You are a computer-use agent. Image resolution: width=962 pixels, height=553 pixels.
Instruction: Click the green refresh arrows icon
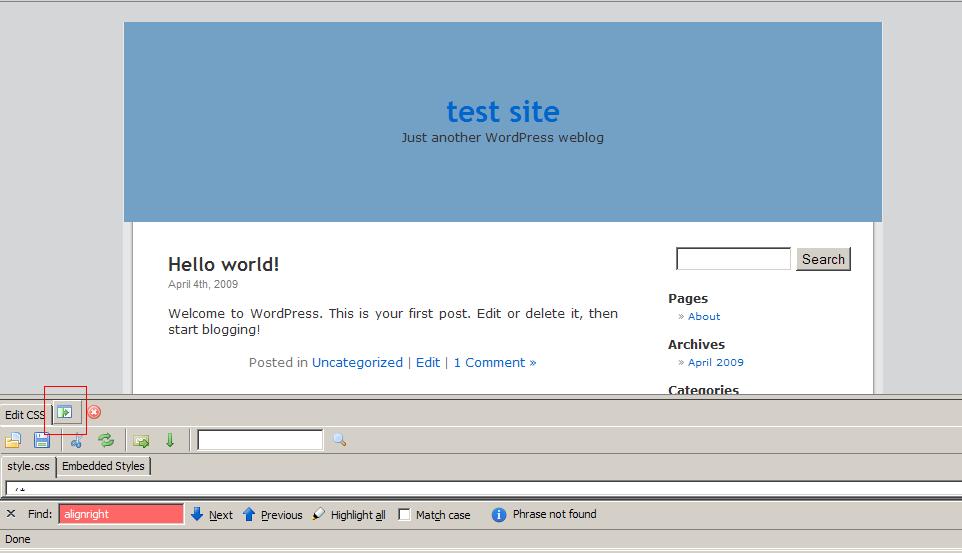(106, 440)
